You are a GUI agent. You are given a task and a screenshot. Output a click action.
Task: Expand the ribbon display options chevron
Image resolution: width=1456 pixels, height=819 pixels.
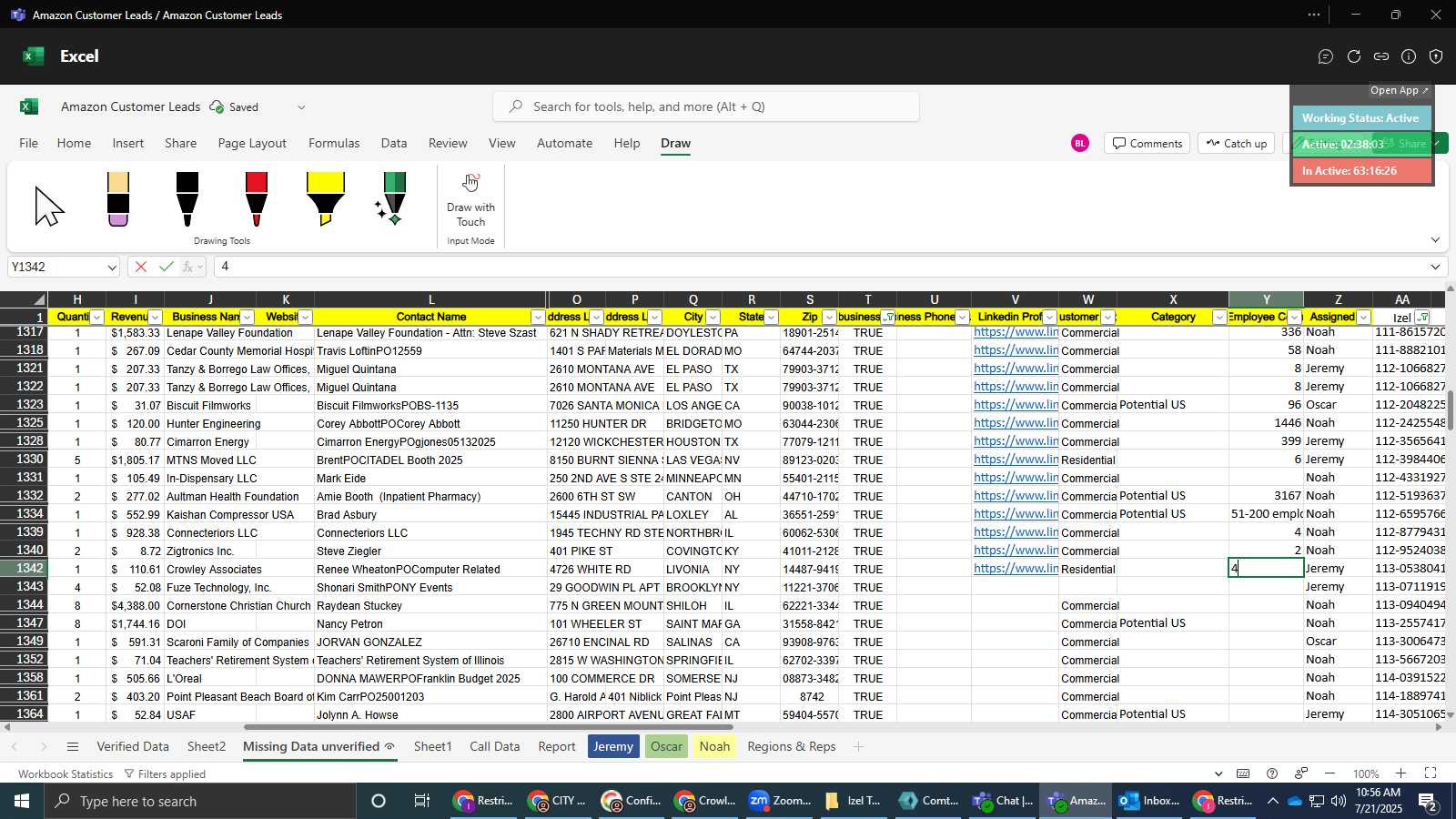pyautogui.click(x=1435, y=240)
